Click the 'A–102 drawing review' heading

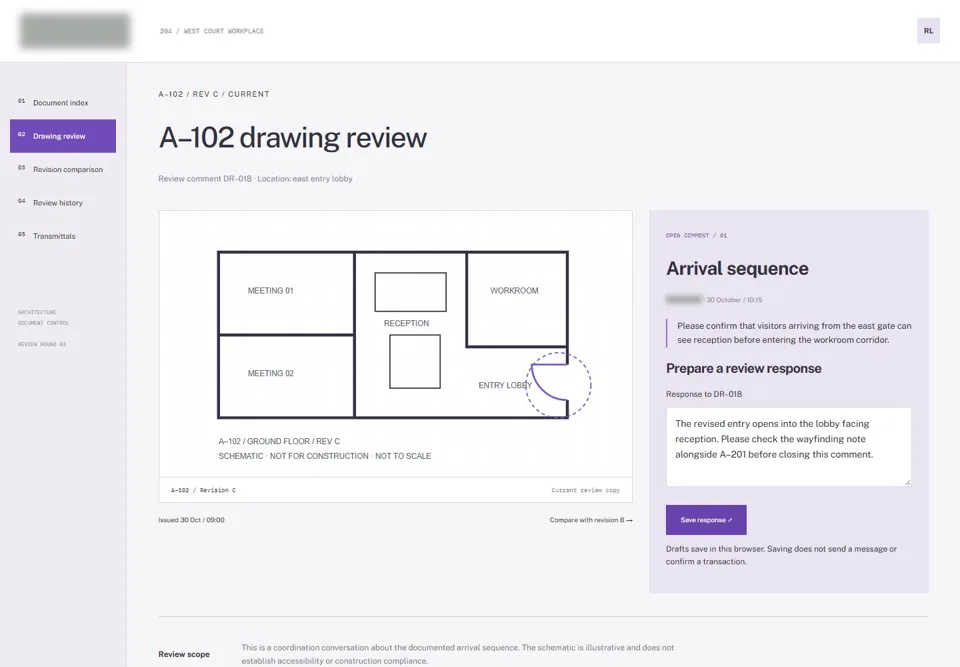click(293, 137)
